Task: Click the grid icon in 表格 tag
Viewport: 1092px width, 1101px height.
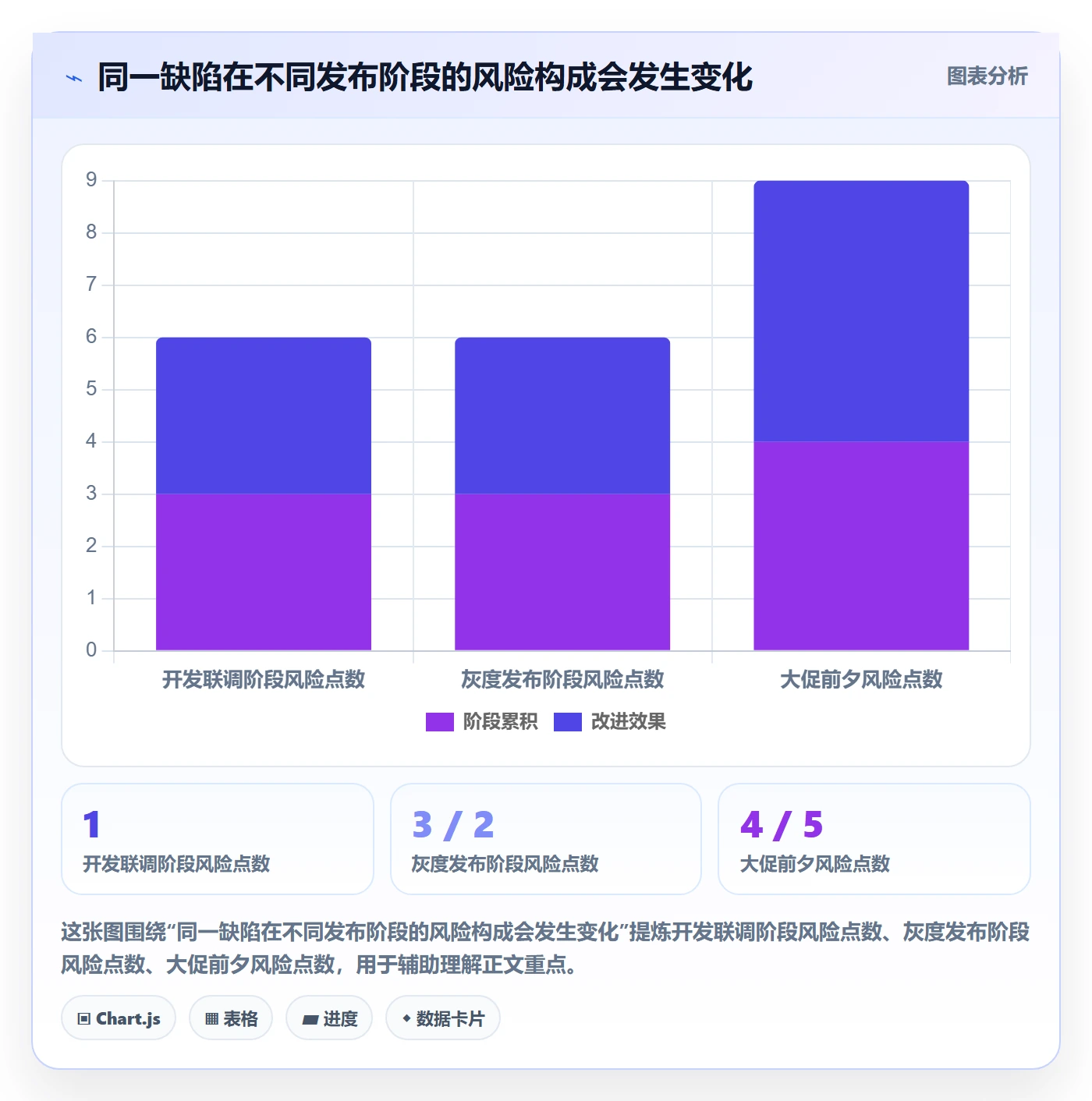Action: (211, 1018)
